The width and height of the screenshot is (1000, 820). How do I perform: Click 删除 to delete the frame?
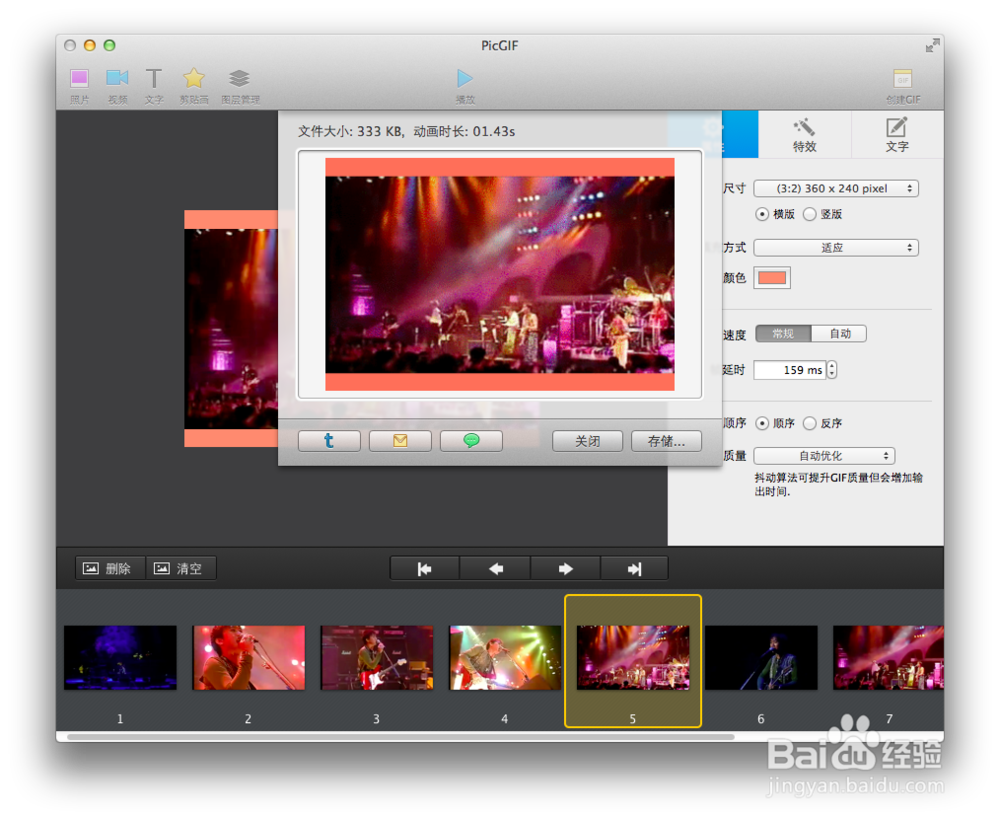(110, 568)
